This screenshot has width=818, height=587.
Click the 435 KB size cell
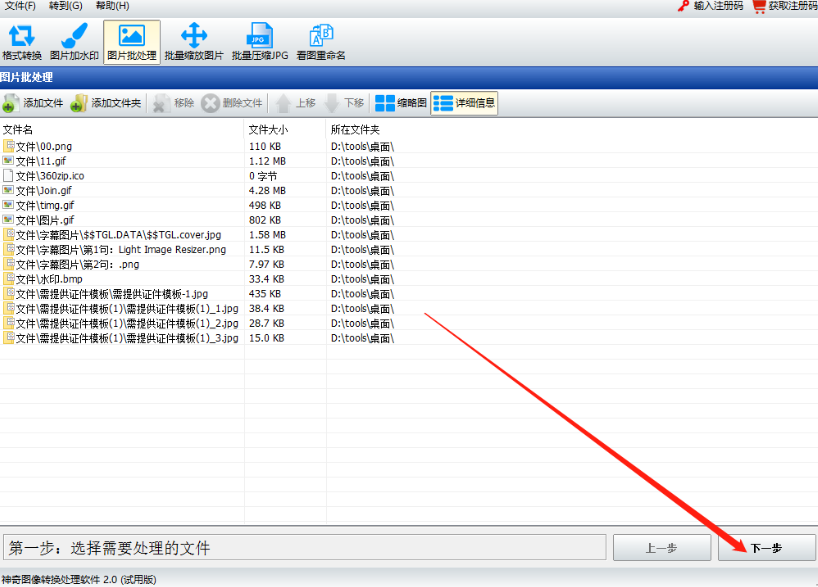coord(264,294)
